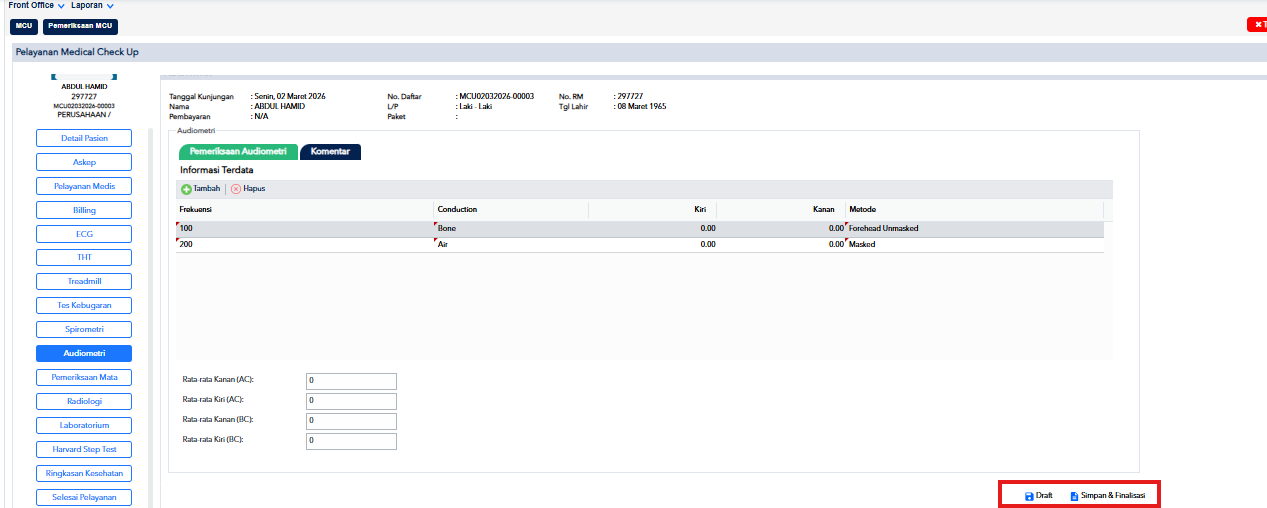This screenshot has height=508, width=1267.
Task: Click the Tambah toolbar label
Action: click(x=206, y=188)
